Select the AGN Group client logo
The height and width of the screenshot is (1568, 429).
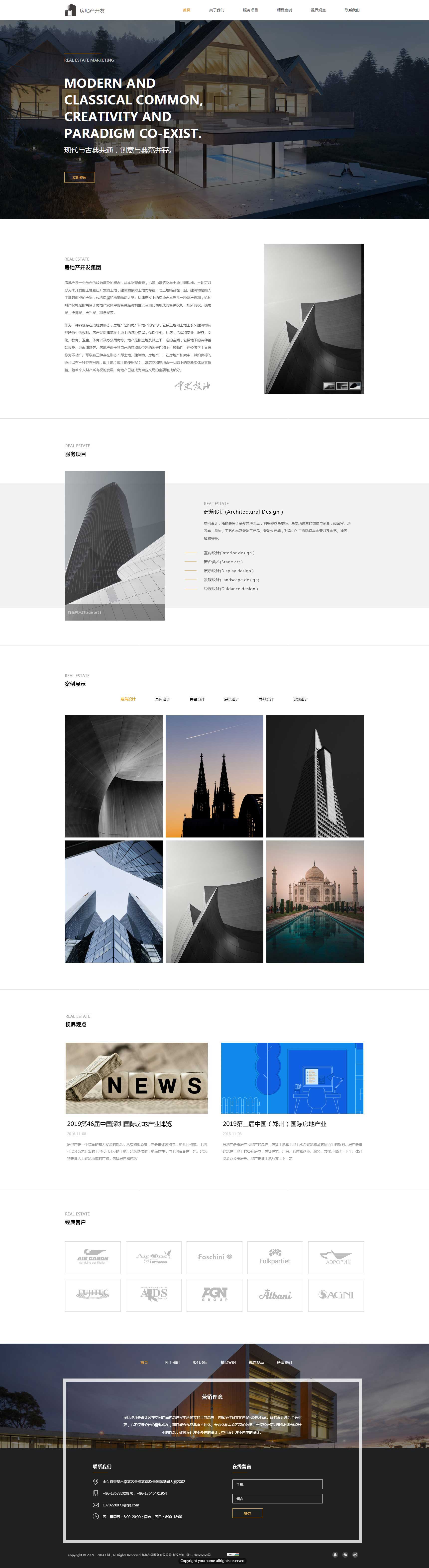click(x=214, y=1295)
